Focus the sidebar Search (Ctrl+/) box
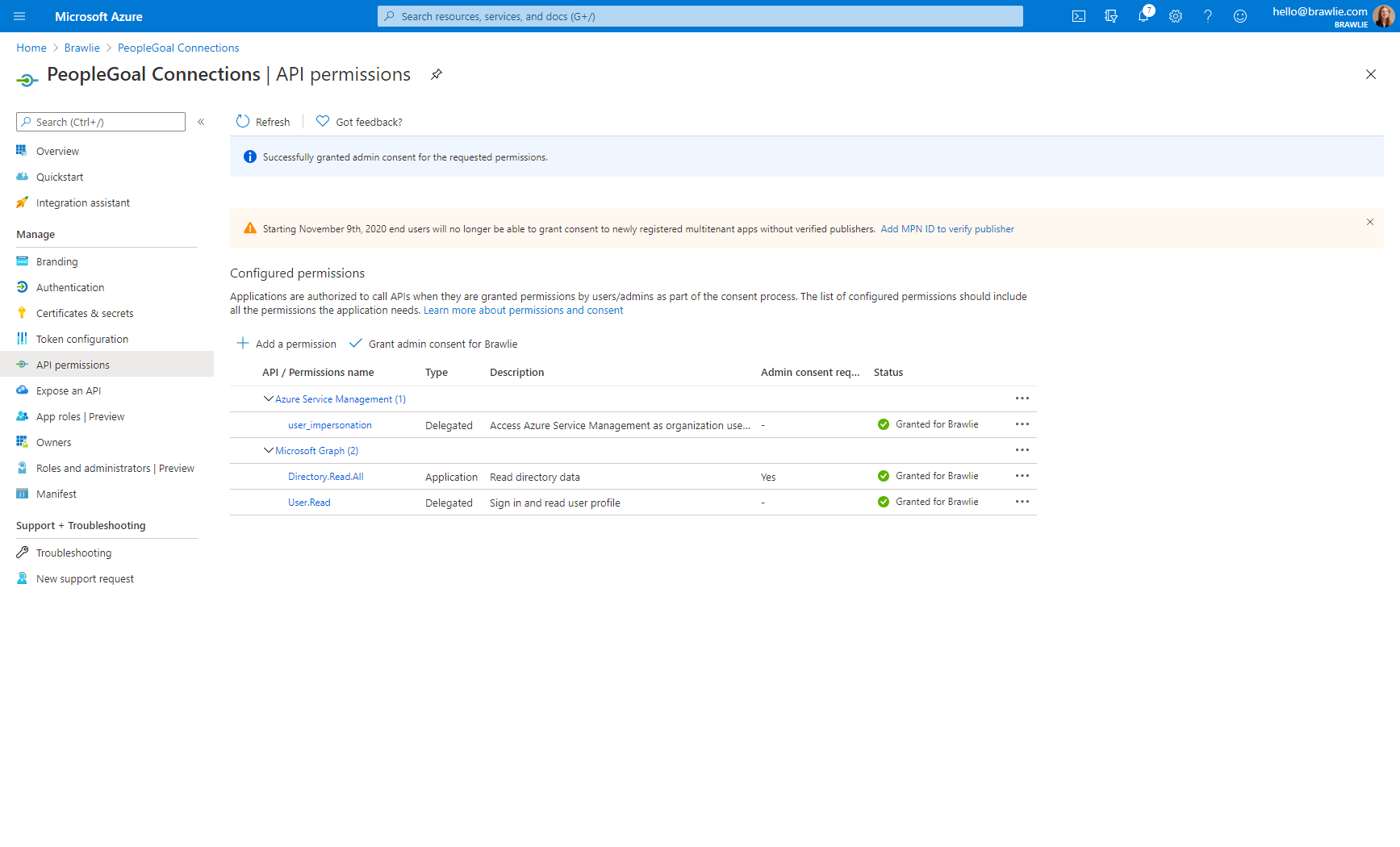The image size is (1400, 847). click(101, 122)
